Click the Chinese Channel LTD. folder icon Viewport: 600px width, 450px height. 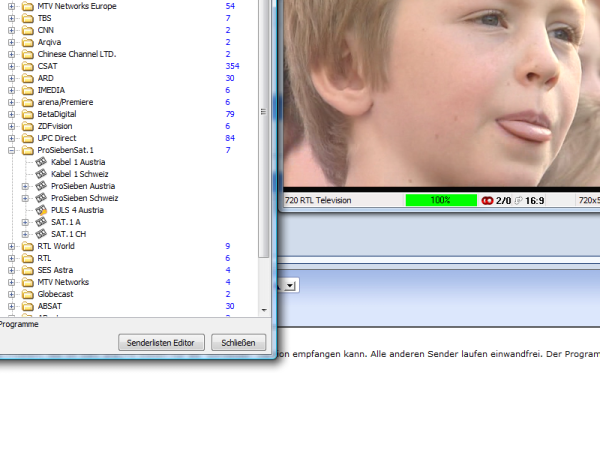click(x=28, y=54)
